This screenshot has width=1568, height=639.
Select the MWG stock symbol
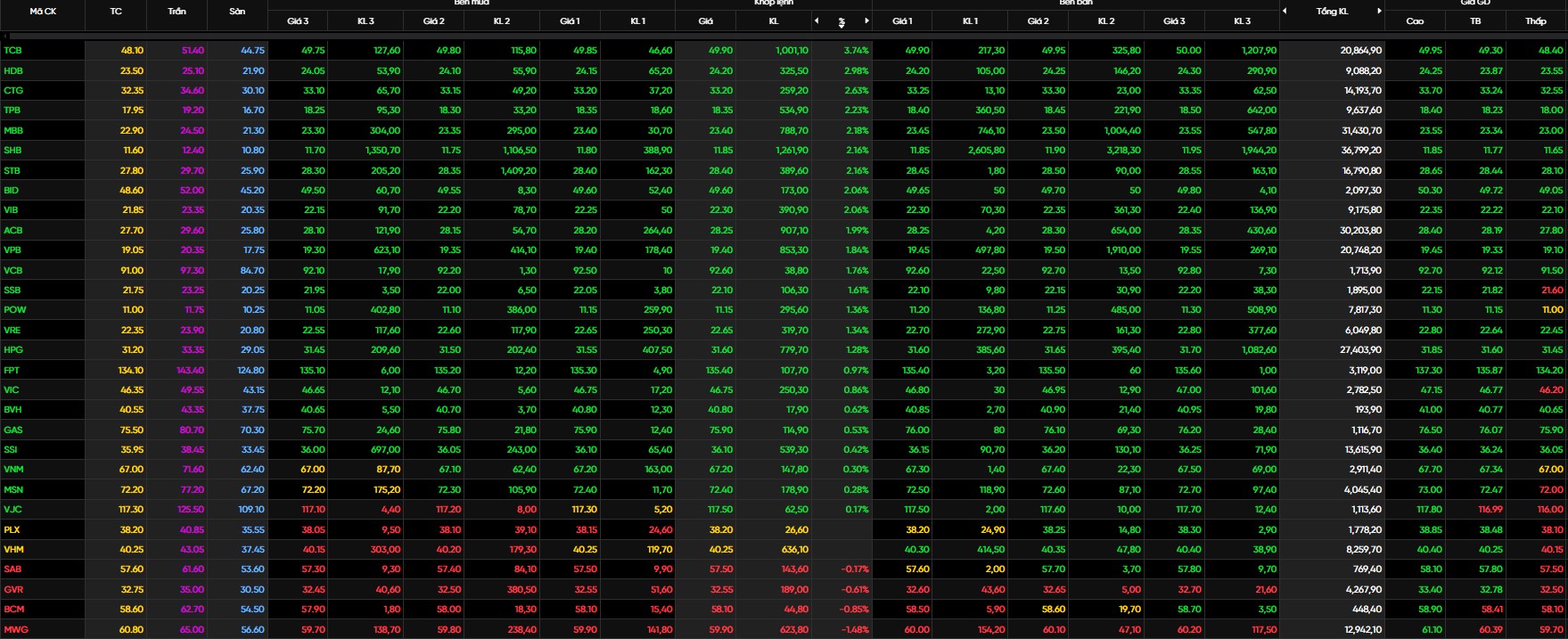[x=14, y=629]
